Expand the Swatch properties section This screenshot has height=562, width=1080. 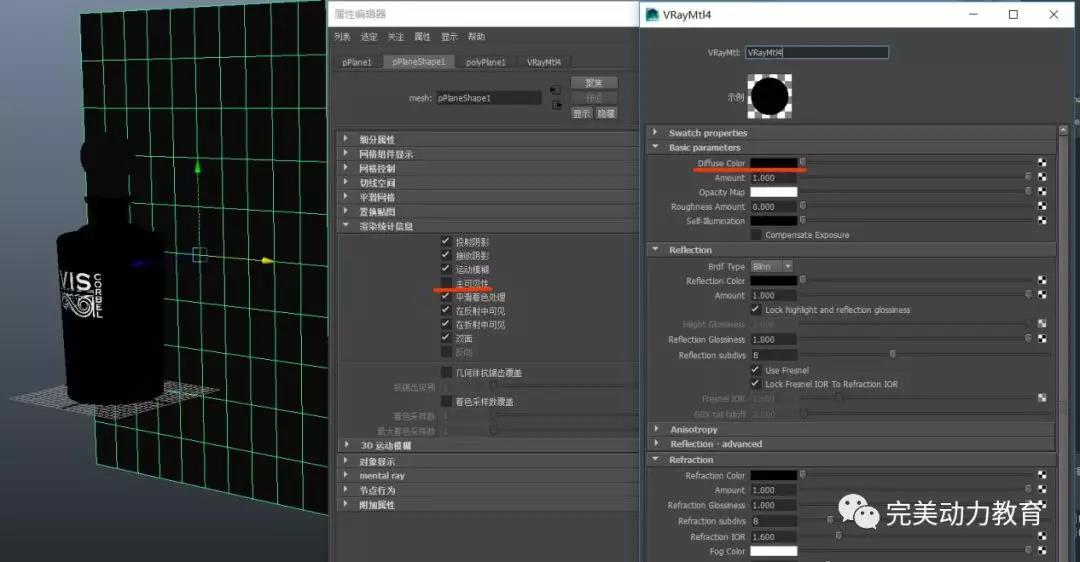[x=656, y=133]
